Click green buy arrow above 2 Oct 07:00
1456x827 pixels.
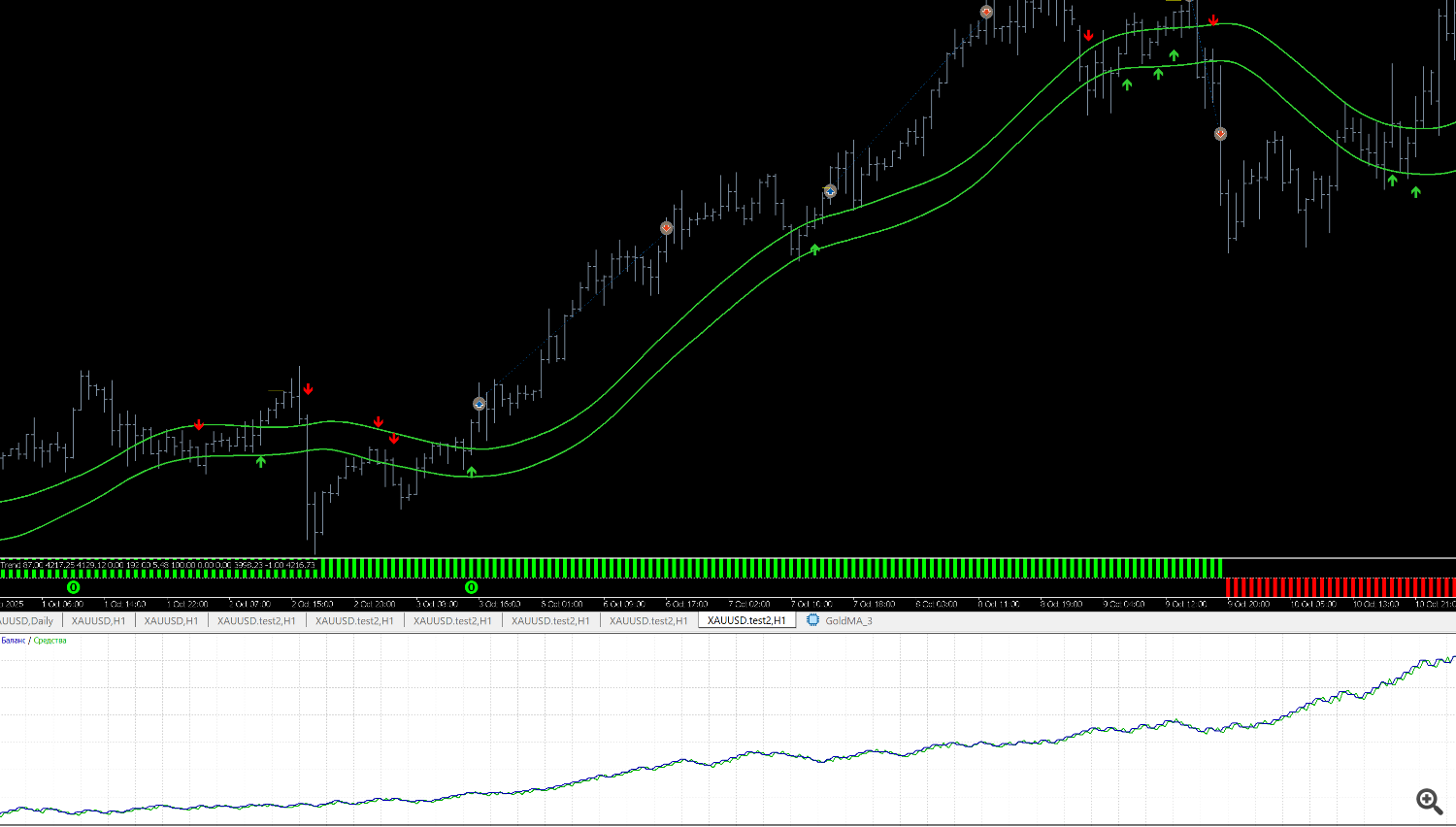(x=261, y=461)
